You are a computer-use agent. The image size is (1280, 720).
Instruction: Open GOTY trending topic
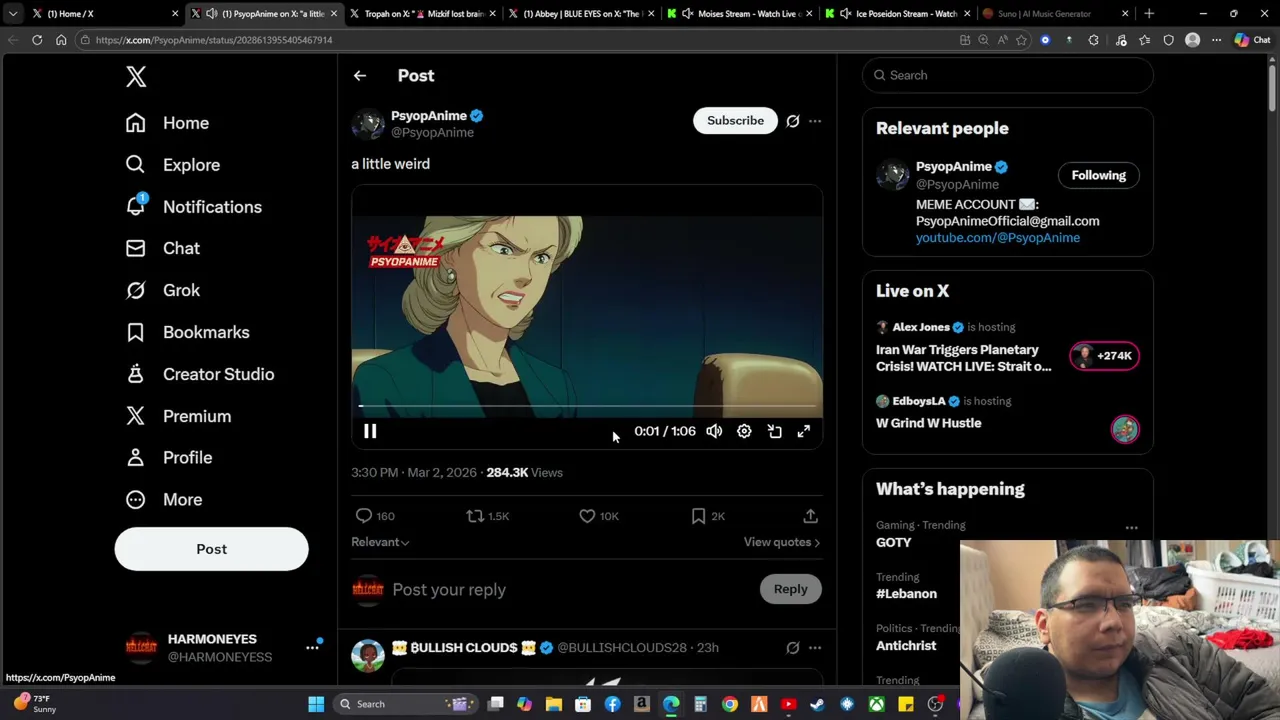tap(894, 542)
